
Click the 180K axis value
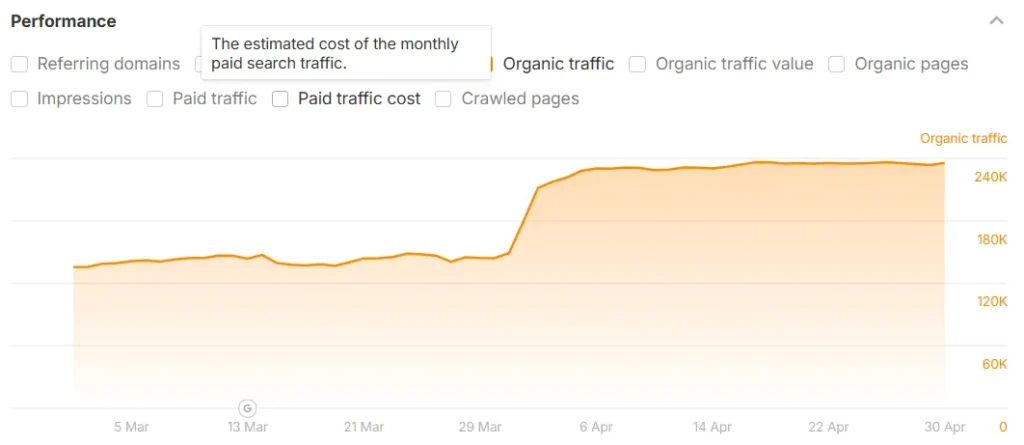pos(991,240)
